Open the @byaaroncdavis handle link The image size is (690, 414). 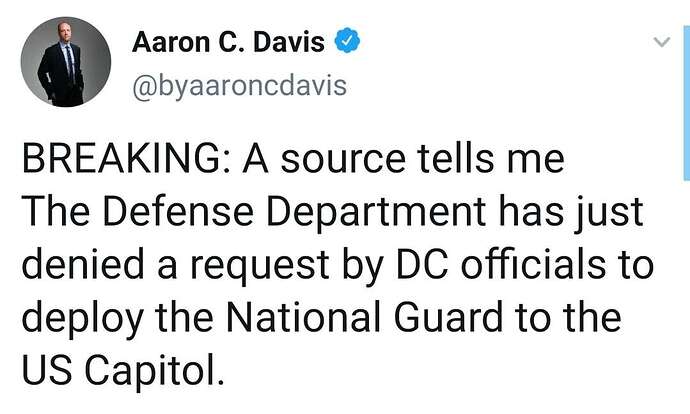tap(239, 86)
